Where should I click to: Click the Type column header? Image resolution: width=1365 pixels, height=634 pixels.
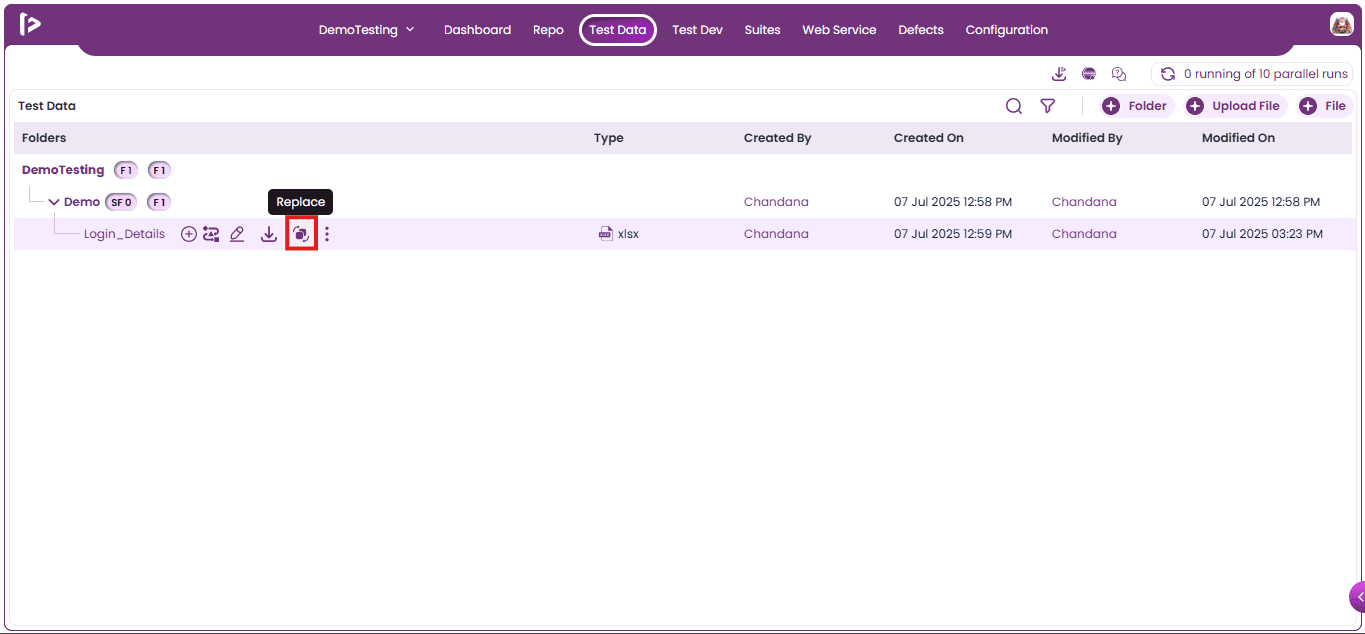tap(608, 138)
